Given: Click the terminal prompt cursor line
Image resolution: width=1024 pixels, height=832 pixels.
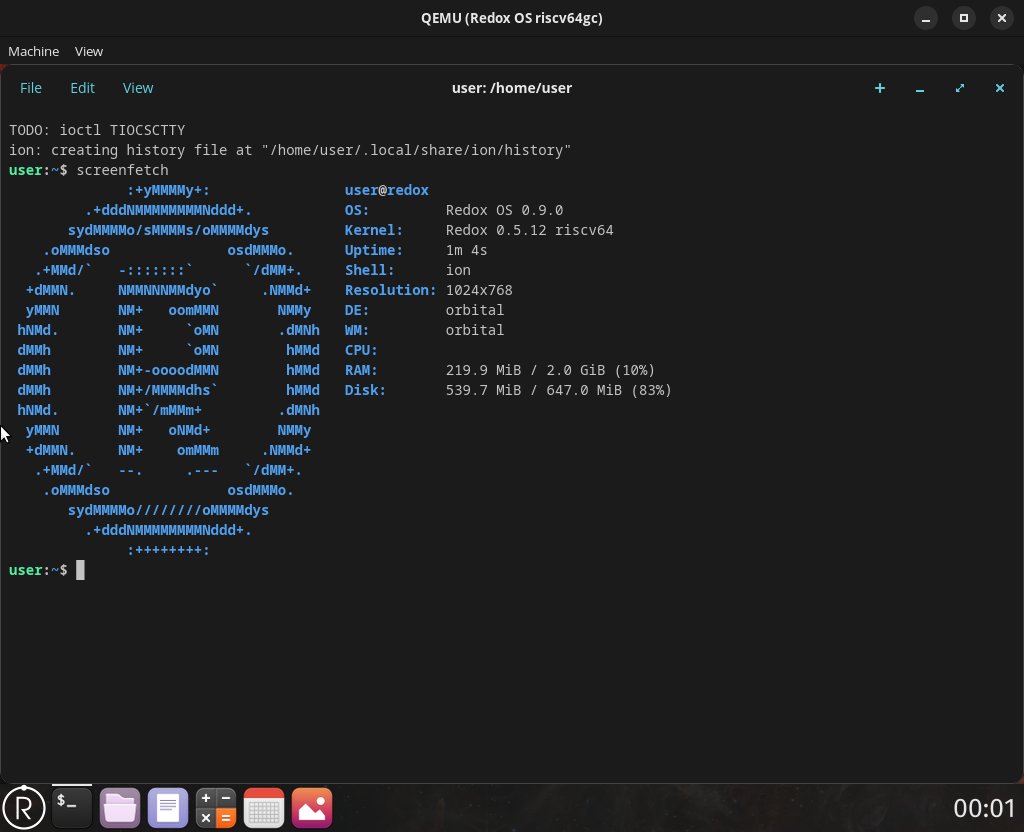Looking at the screenshot, I should click(x=47, y=570).
